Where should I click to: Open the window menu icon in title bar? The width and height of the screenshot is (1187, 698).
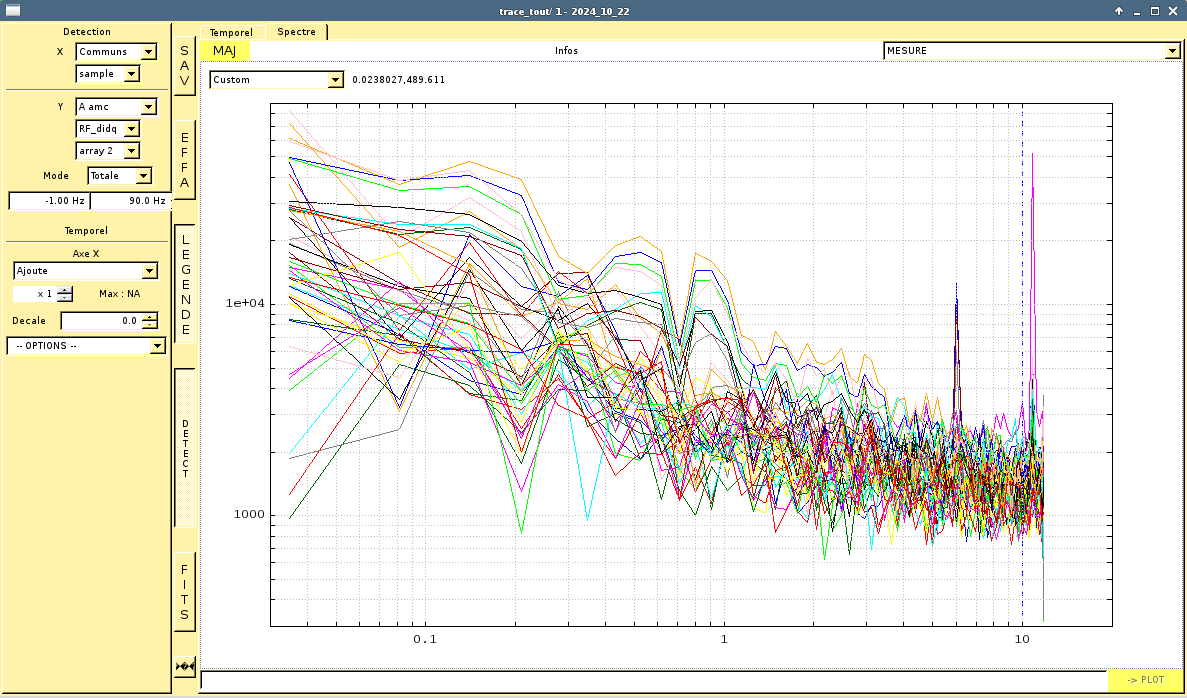[x=14, y=11]
